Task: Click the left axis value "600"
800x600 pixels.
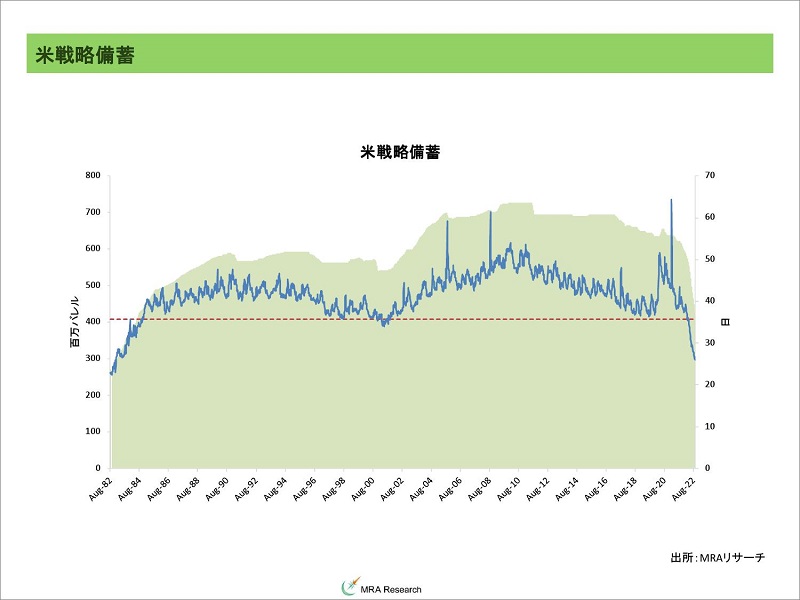Action: click(x=93, y=248)
